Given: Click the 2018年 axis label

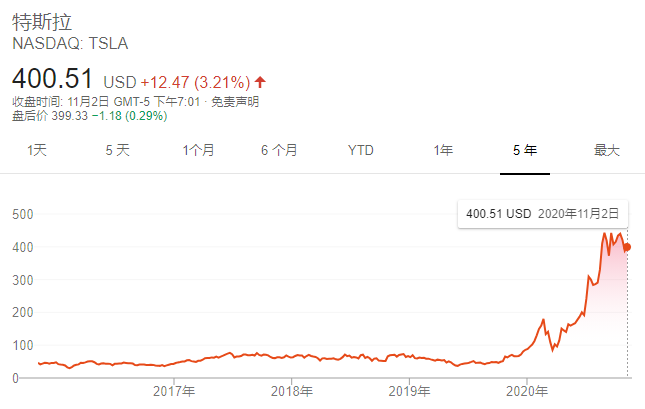Looking at the screenshot, I should (293, 391).
